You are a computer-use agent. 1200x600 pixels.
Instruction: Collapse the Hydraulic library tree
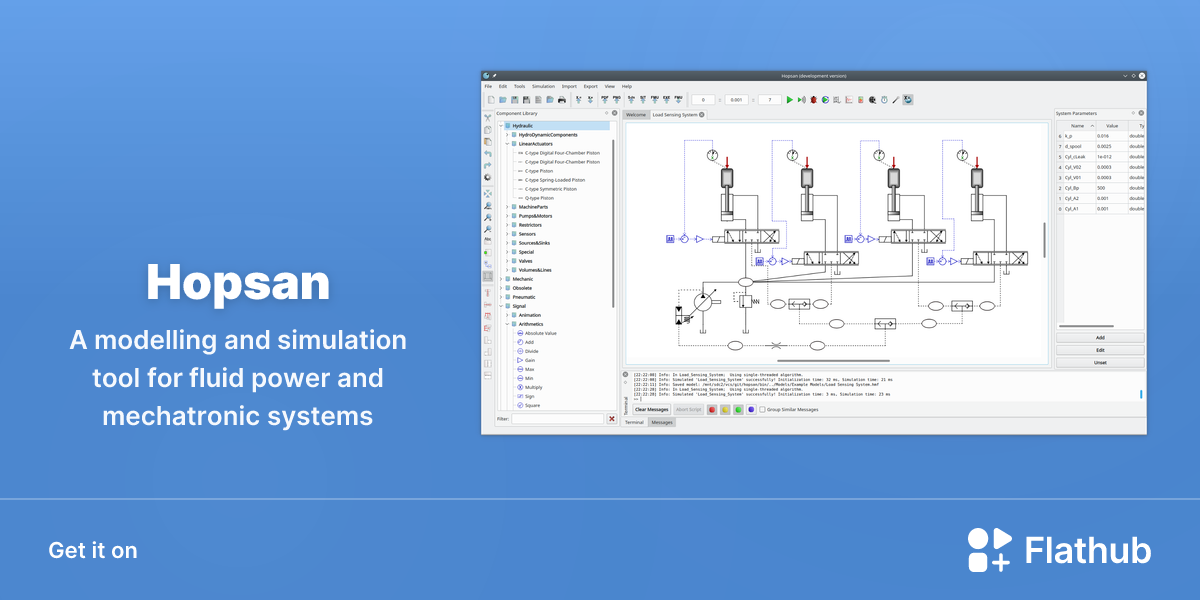click(x=501, y=126)
